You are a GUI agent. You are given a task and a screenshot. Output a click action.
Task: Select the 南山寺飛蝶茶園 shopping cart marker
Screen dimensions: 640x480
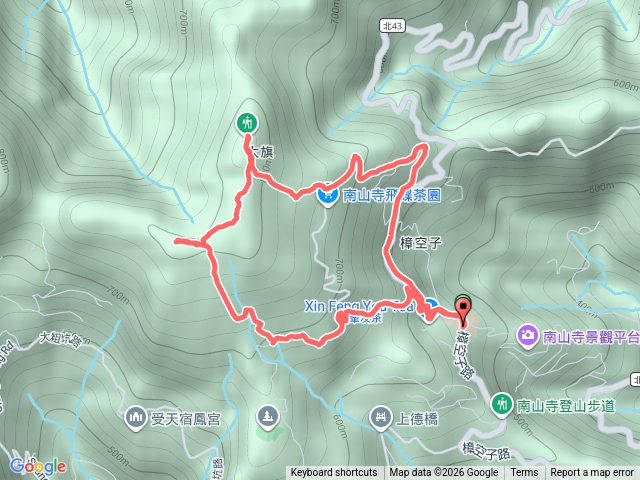click(328, 196)
